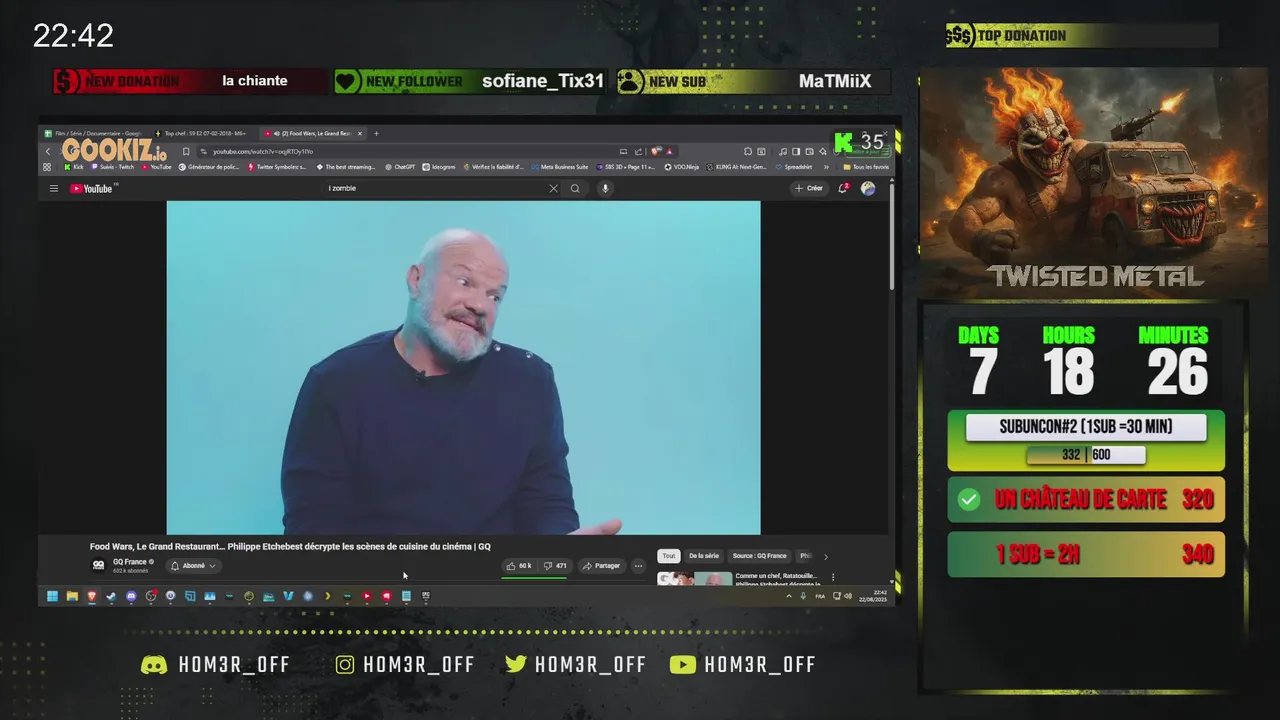This screenshot has width=1280, height=720.
Task: Click the youtube.com address bar URL
Action: [x=262, y=152]
